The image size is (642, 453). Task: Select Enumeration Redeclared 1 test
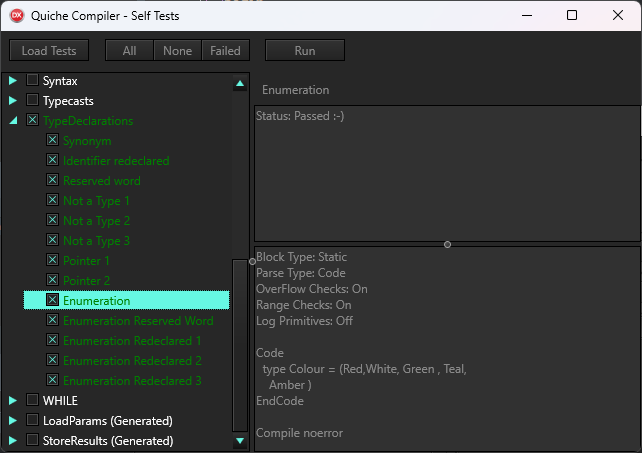[x=132, y=341]
